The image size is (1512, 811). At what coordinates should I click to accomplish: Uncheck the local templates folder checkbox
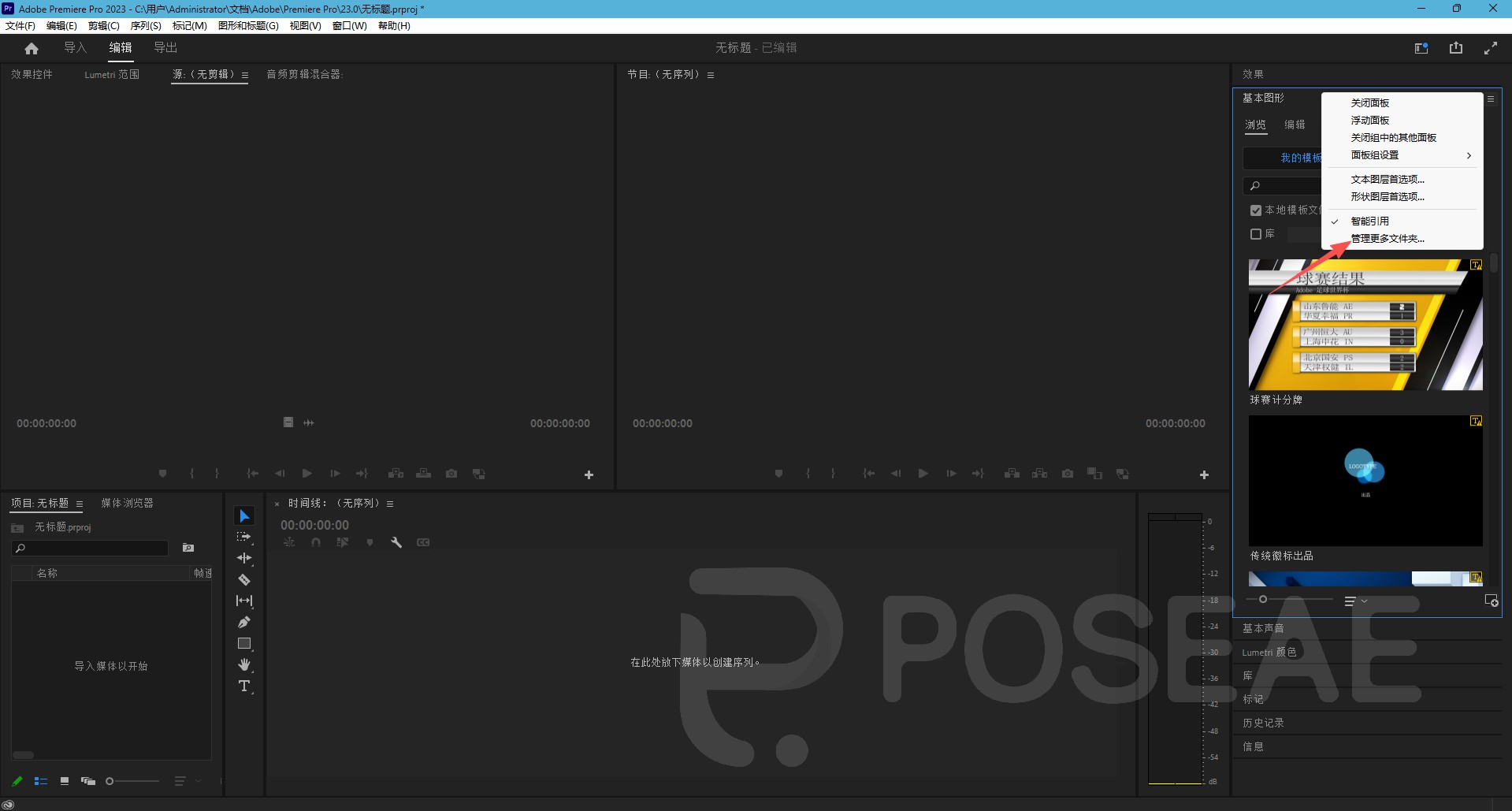(x=1256, y=210)
